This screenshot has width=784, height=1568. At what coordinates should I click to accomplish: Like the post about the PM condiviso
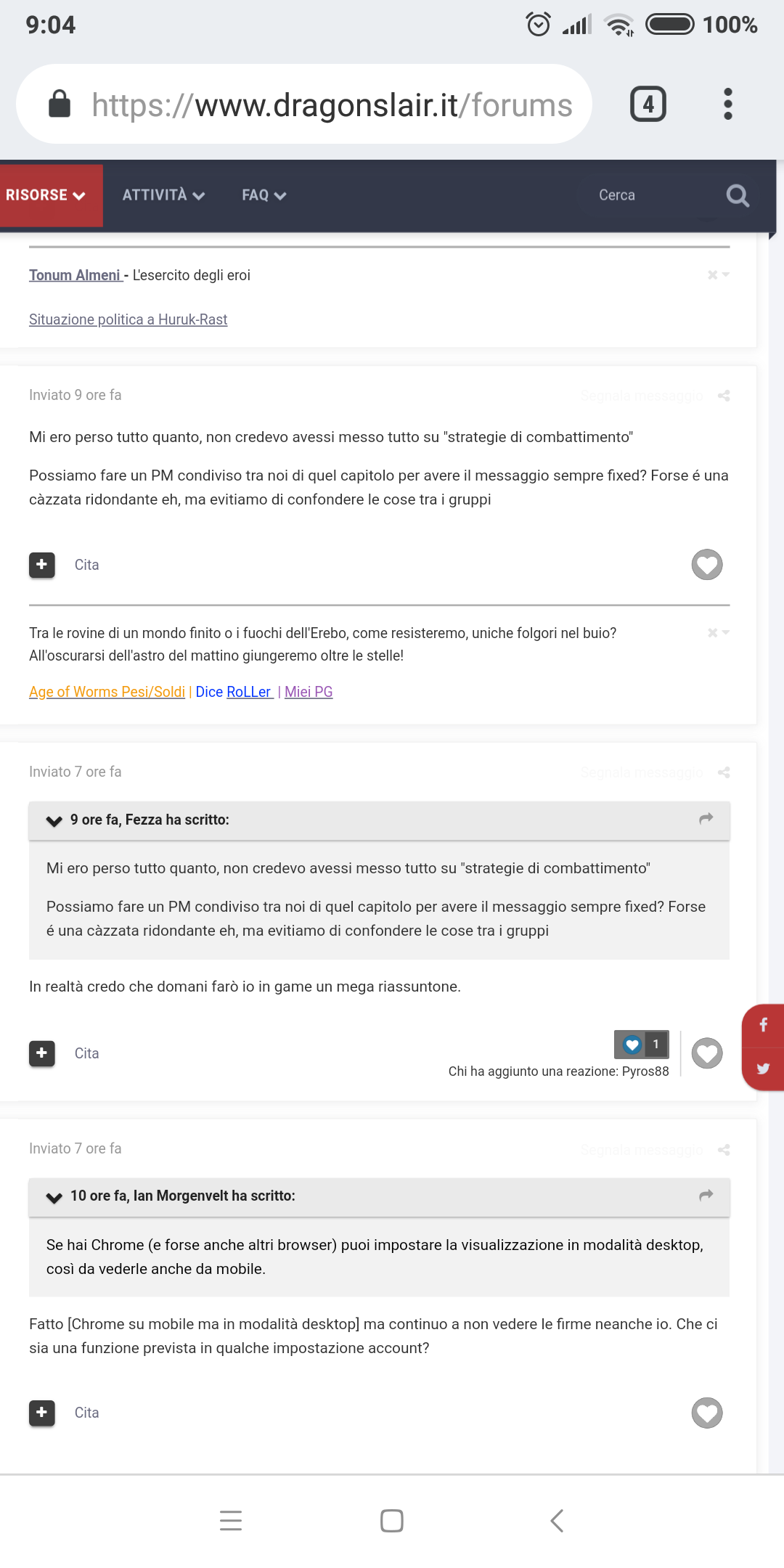pos(706,565)
